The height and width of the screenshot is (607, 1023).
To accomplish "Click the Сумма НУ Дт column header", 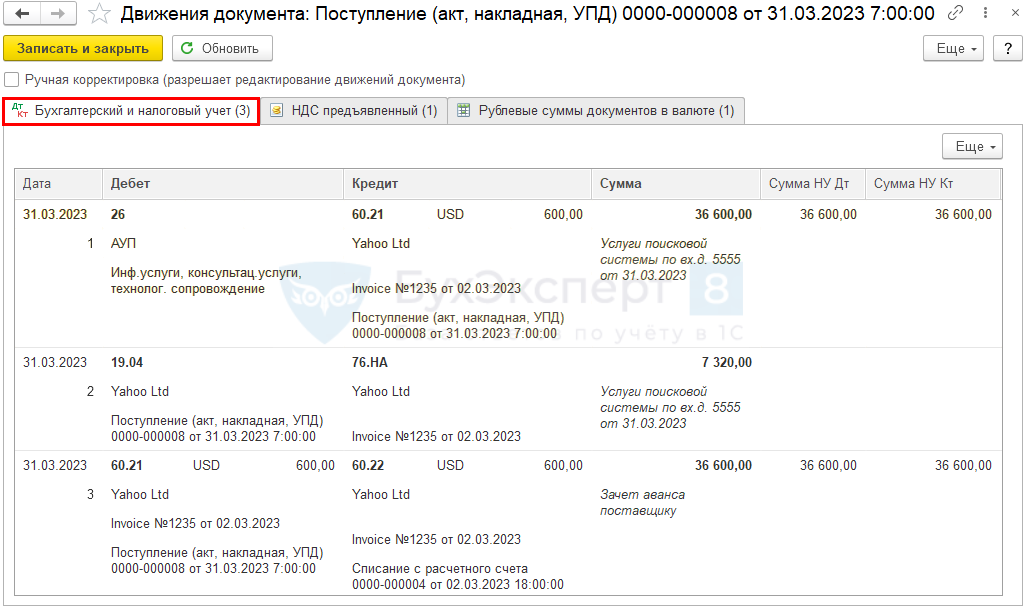I will [813, 184].
